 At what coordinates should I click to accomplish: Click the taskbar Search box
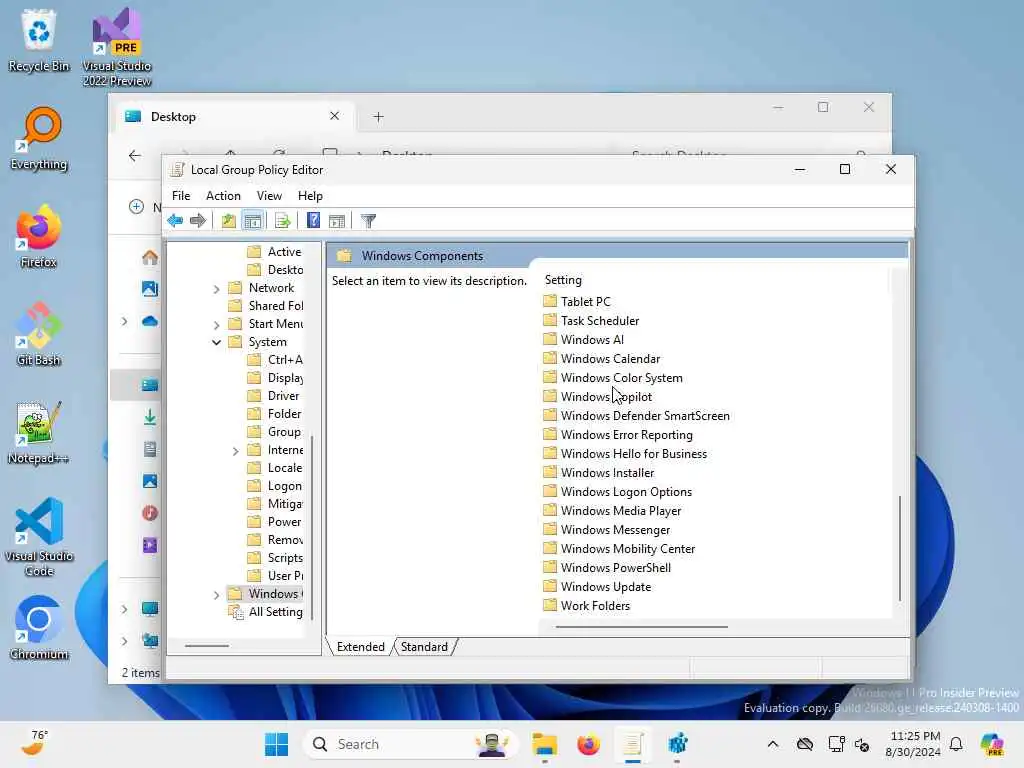click(x=410, y=744)
